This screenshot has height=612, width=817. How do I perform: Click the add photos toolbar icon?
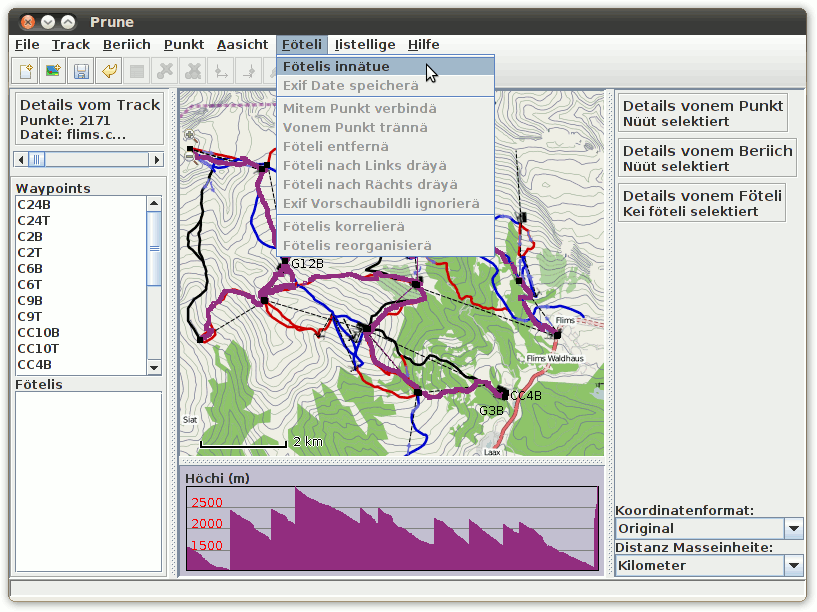click(x=53, y=71)
